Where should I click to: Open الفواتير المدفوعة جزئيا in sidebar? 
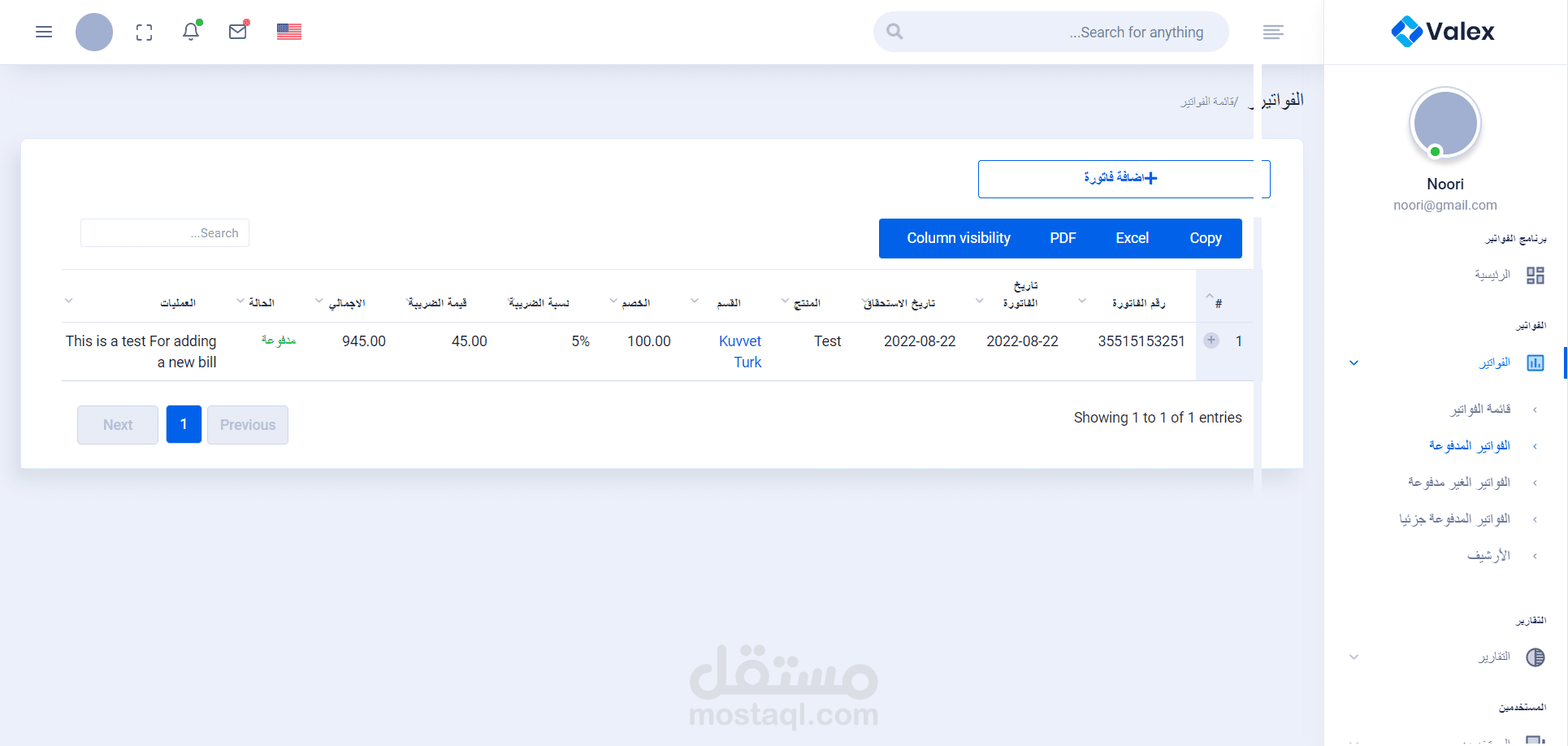[x=1454, y=518]
